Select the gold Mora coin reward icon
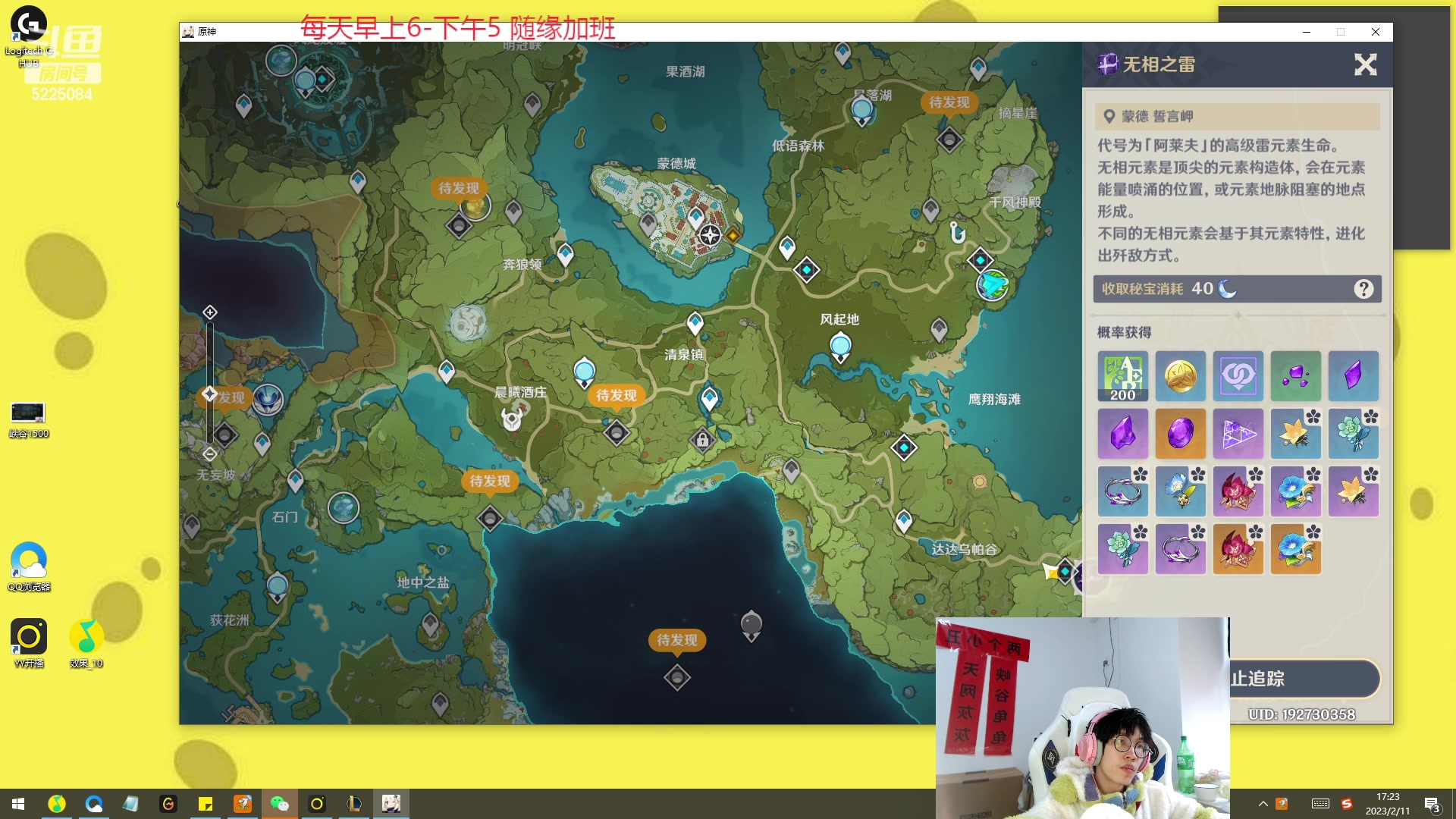This screenshot has height=819, width=1456. [x=1180, y=375]
